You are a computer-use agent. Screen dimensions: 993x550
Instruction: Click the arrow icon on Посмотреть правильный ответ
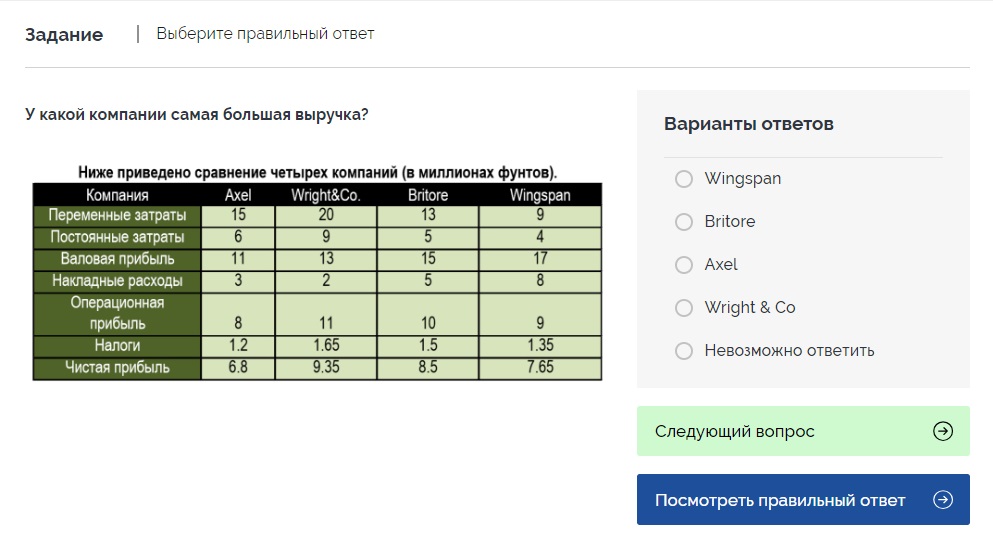coord(942,500)
